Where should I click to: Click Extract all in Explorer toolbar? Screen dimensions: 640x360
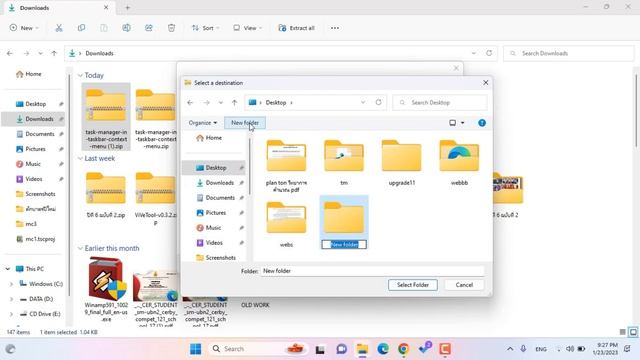(x=296, y=28)
